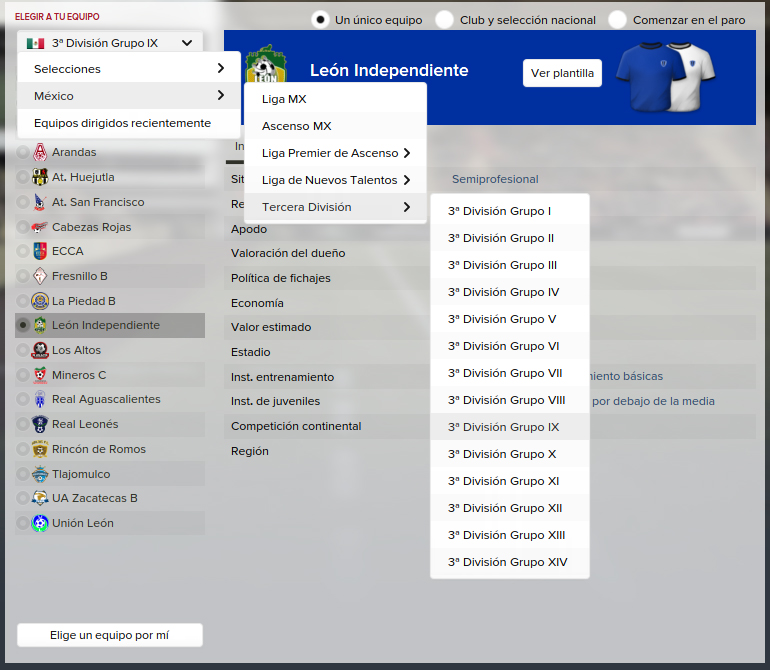Click the large León crest in header
Screen dimensions: 770x670
pos(265,64)
